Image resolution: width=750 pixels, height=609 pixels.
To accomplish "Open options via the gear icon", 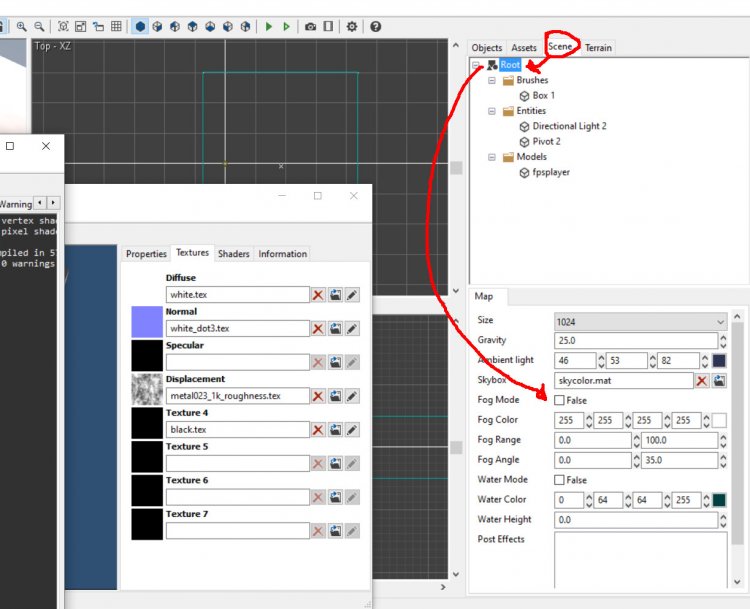I will (x=352, y=27).
